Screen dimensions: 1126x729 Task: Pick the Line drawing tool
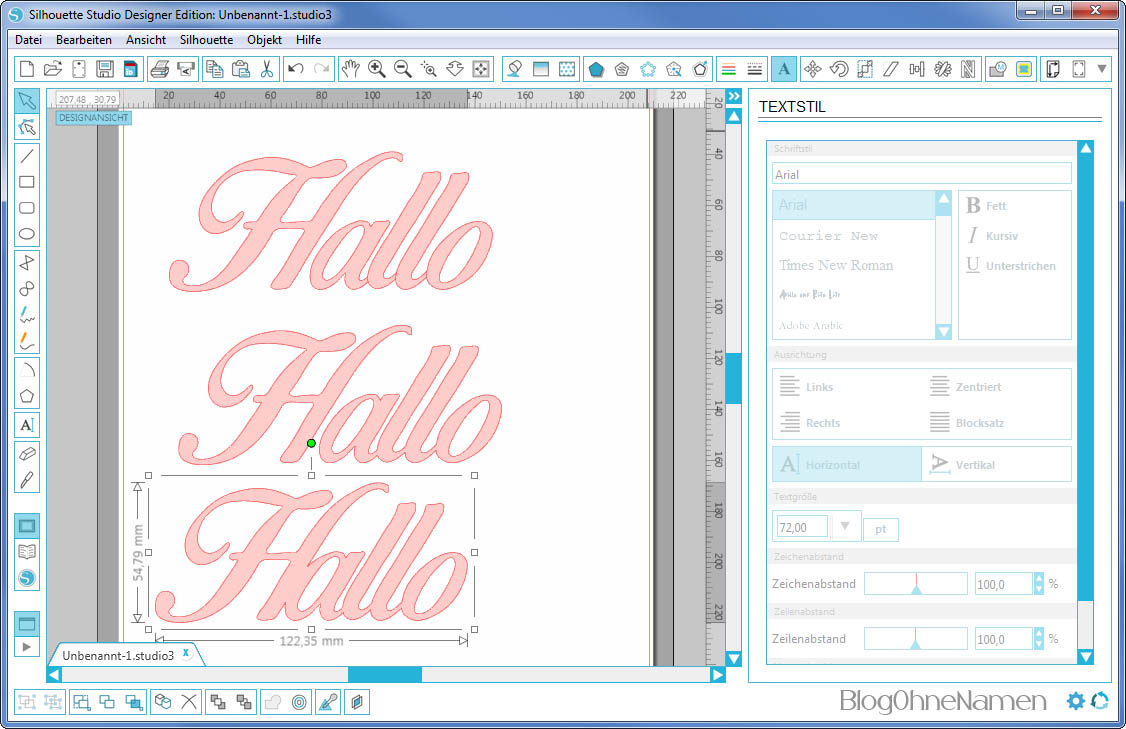coord(27,155)
